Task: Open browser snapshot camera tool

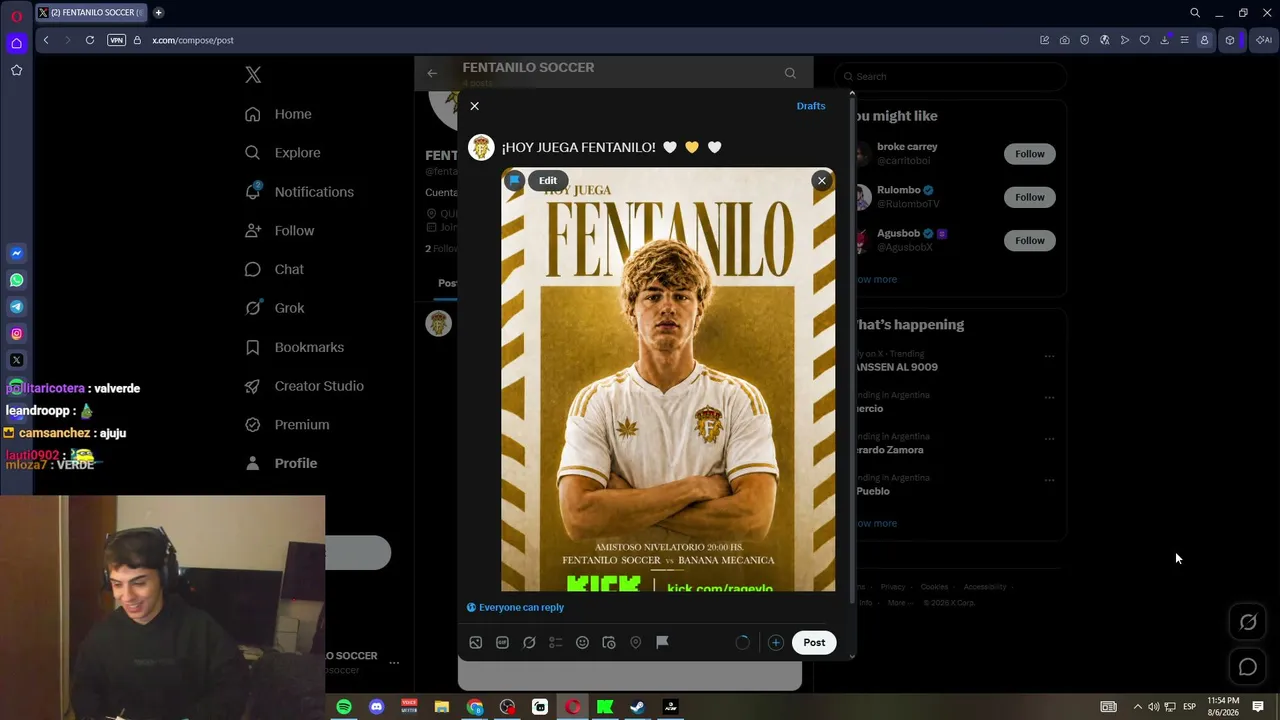Action: pos(1065,40)
